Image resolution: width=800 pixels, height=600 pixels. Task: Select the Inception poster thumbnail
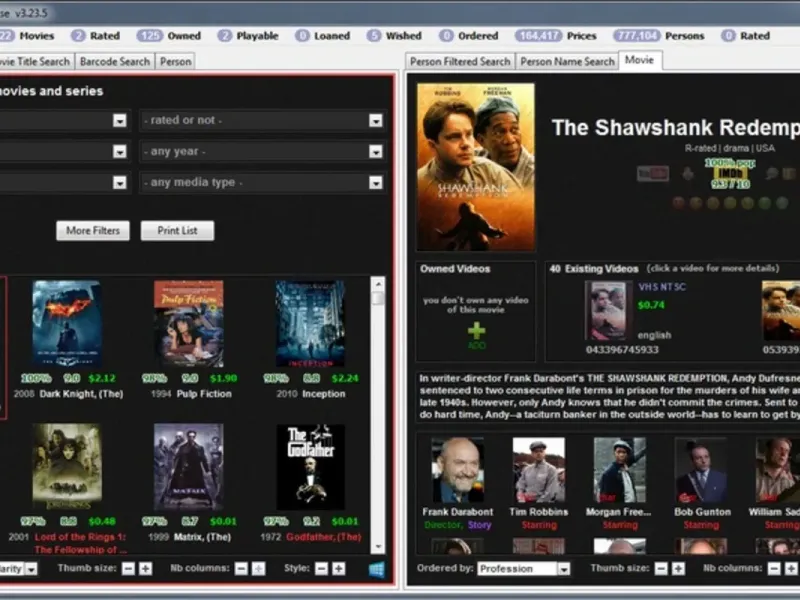click(310, 324)
